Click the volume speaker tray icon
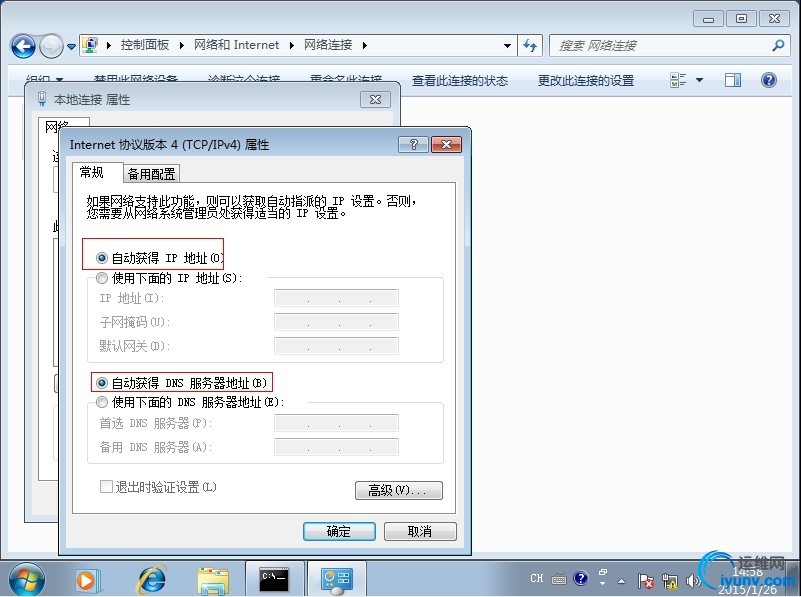 tap(693, 581)
